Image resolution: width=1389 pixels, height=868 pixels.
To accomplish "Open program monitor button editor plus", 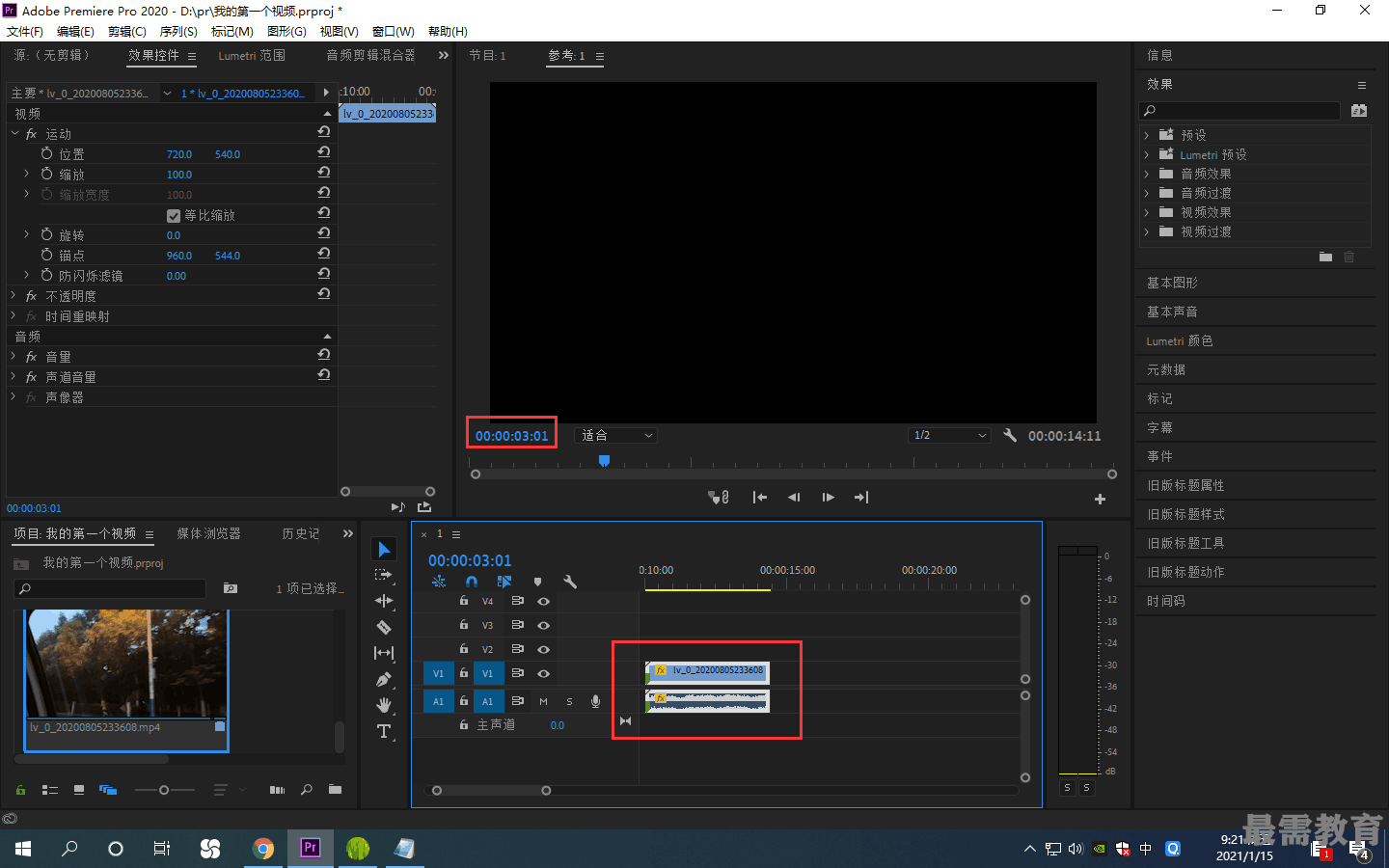I will point(1100,499).
